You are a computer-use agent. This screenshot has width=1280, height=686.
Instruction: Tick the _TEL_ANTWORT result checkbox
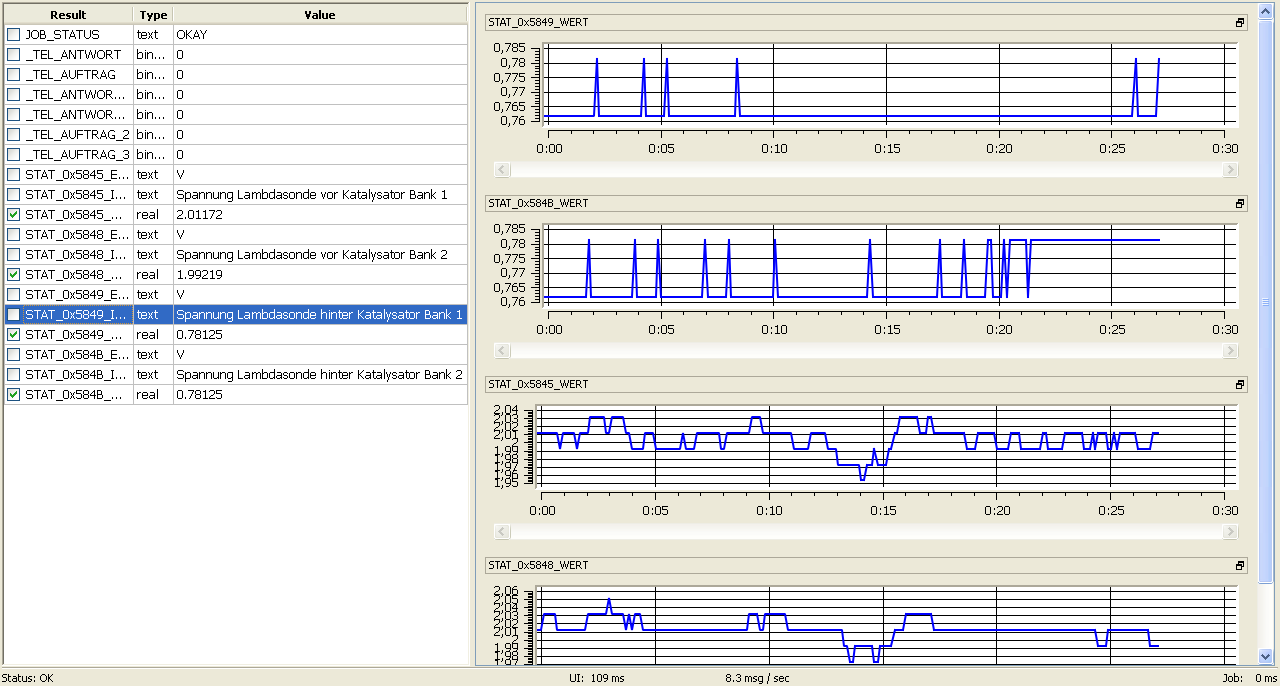pos(13,54)
